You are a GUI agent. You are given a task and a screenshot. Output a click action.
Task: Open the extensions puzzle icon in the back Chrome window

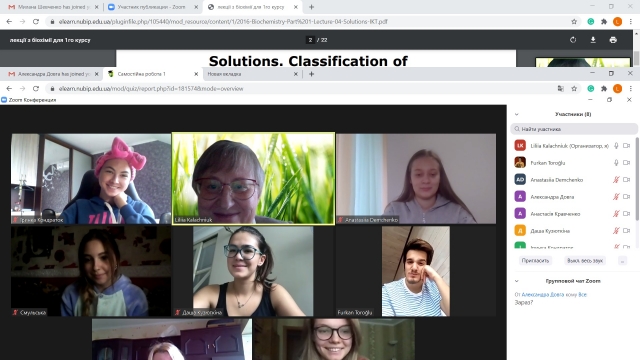(x=604, y=22)
